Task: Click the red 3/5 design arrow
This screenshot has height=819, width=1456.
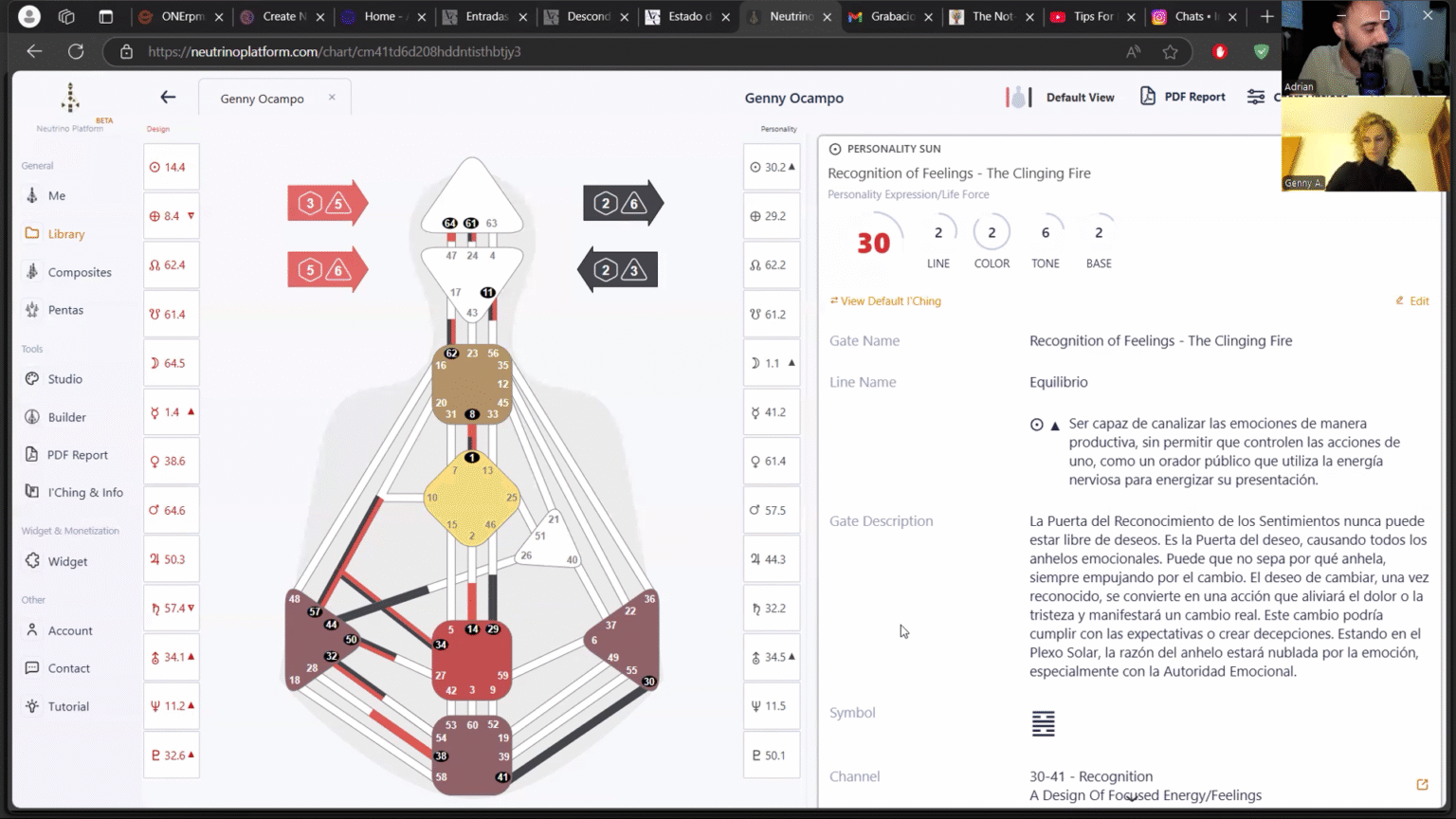Action: [x=325, y=203]
